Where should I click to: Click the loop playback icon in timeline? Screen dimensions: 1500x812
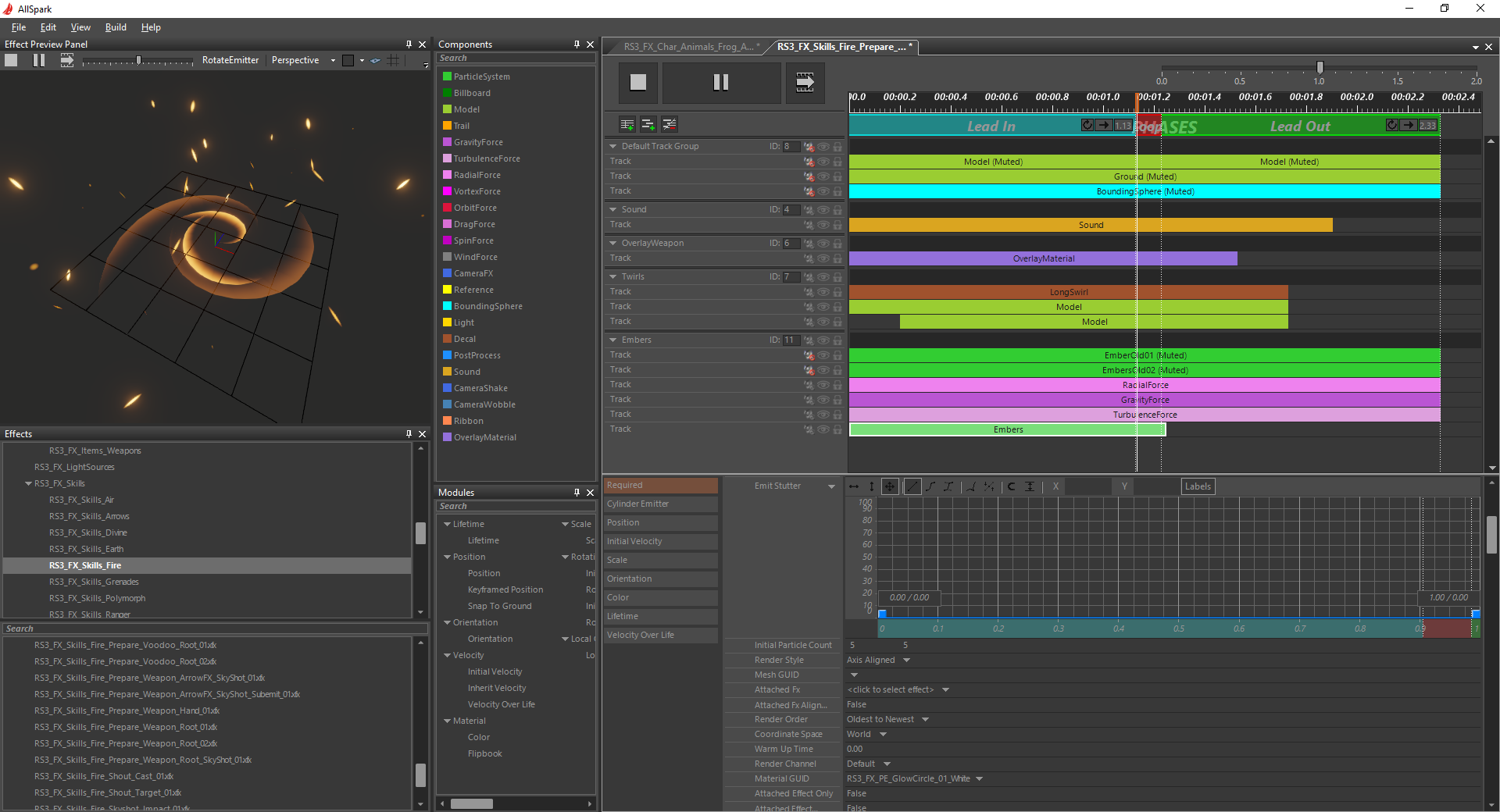tap(805, 82)
